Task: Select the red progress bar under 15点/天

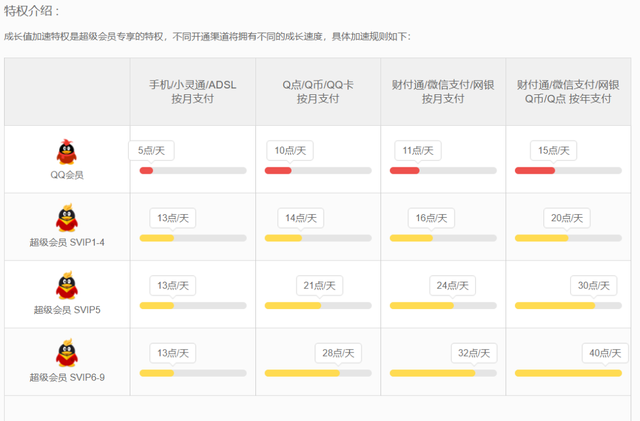Action: point(568,171)
